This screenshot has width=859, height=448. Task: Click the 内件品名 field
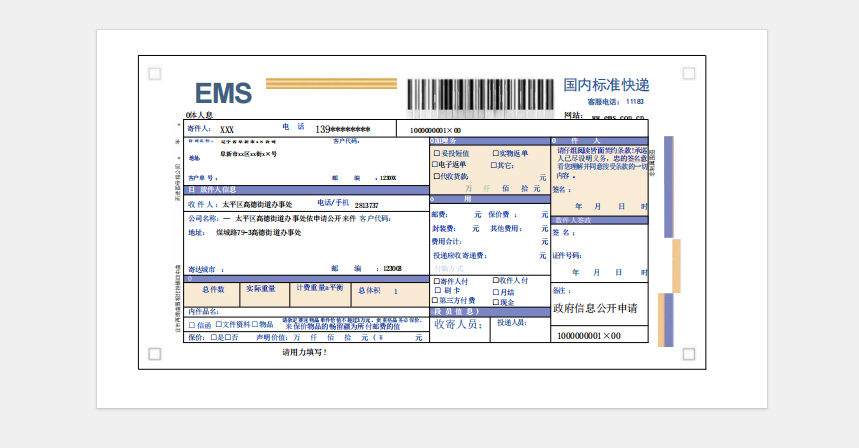point(306,312)
